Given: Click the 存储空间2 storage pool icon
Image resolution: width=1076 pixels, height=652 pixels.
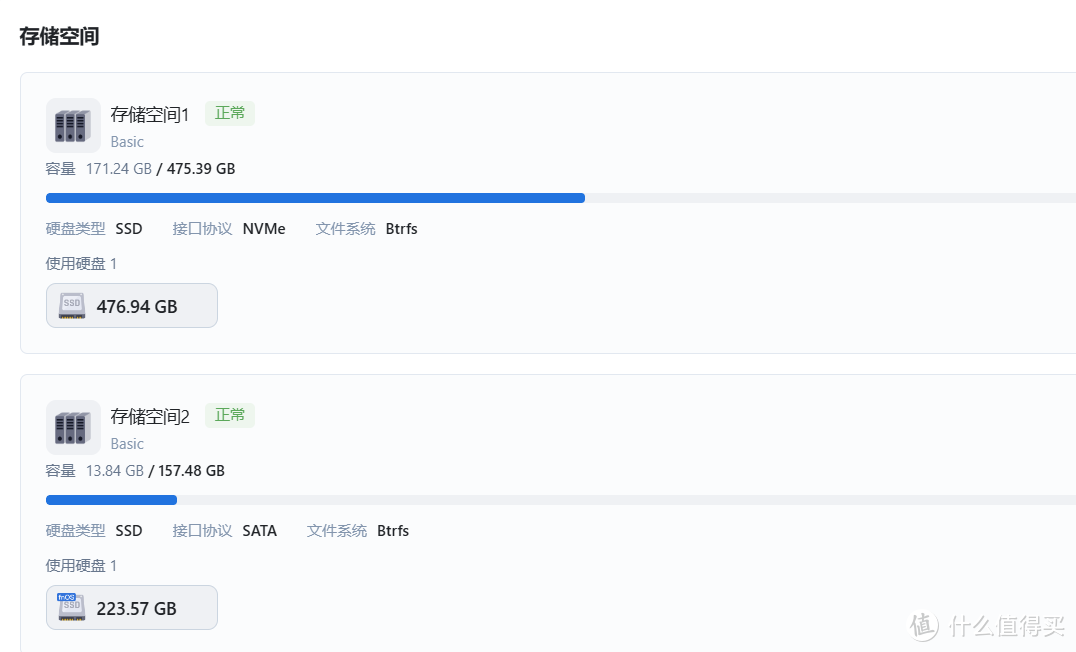Looking at the screenshot, I should 72,427.
